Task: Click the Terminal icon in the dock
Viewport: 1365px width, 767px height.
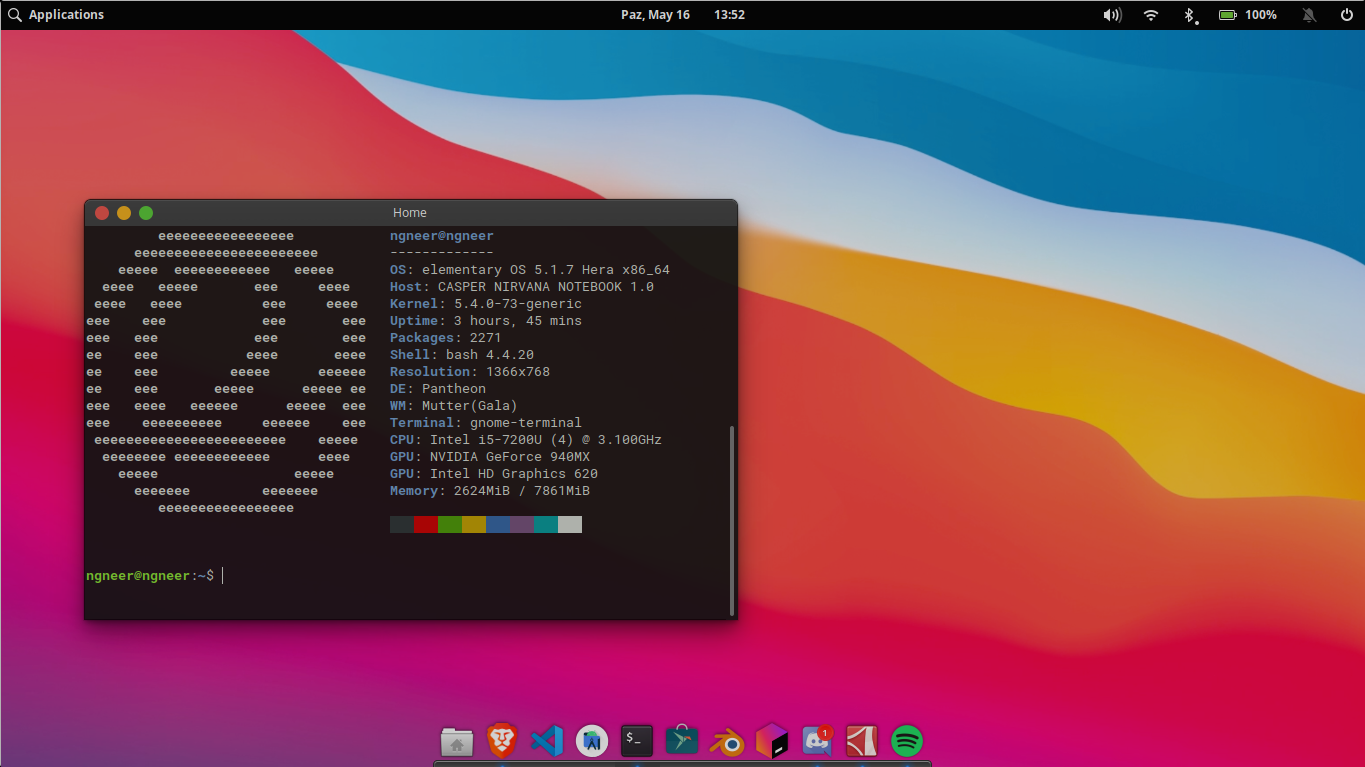Action: point(637,741)
